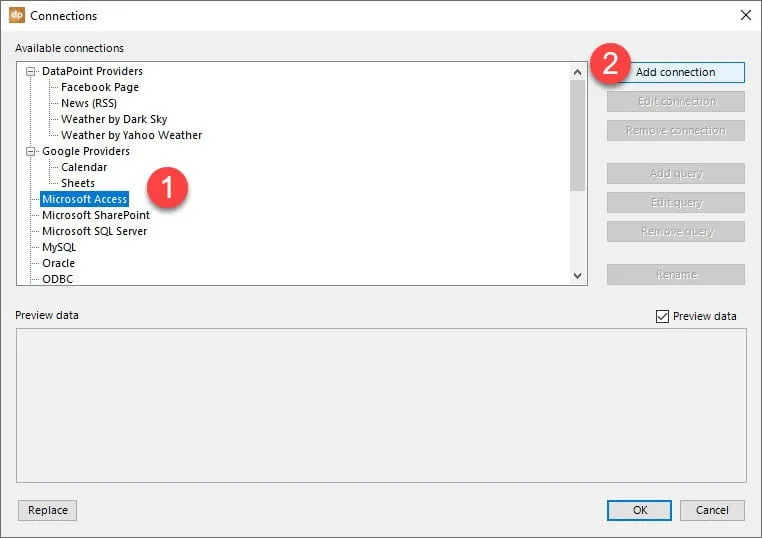Screen dimensions: 762x538
Task: Select MySQL provider
Action: click(x=59, y=247)
